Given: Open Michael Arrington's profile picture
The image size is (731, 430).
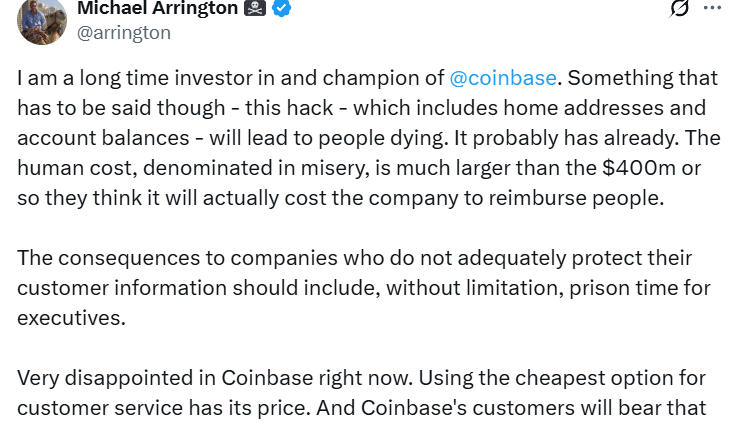Looking at the screenshot, I should pyautogui.click(x=40, y=20).
